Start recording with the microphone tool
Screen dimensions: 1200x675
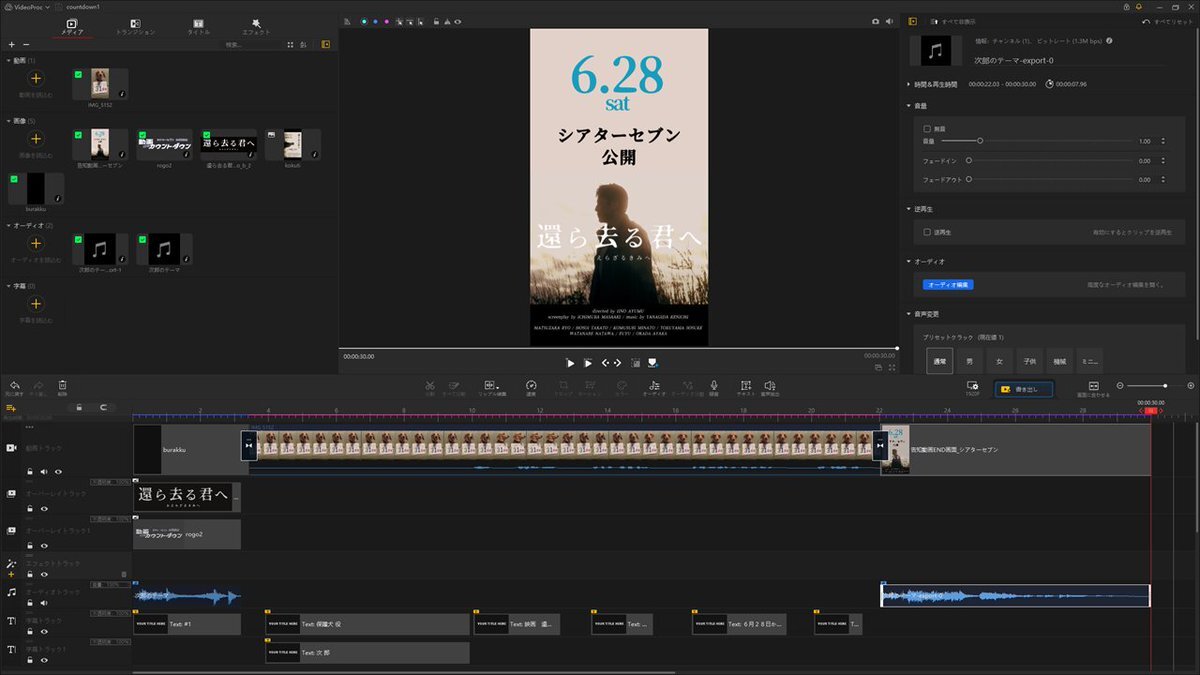click(x=714, y=386)
